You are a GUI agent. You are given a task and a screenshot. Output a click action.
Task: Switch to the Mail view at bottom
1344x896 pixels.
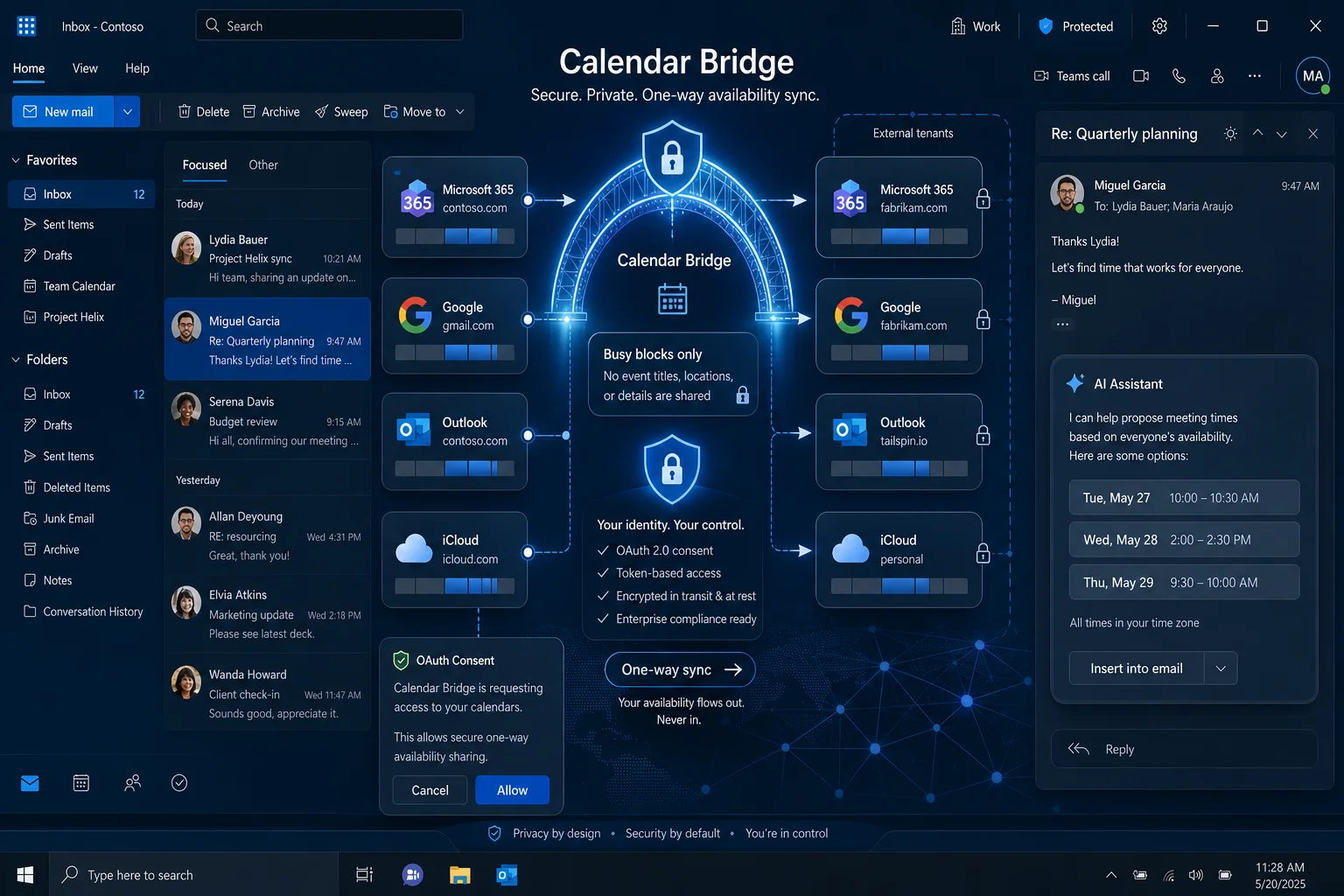click(30, 783)
